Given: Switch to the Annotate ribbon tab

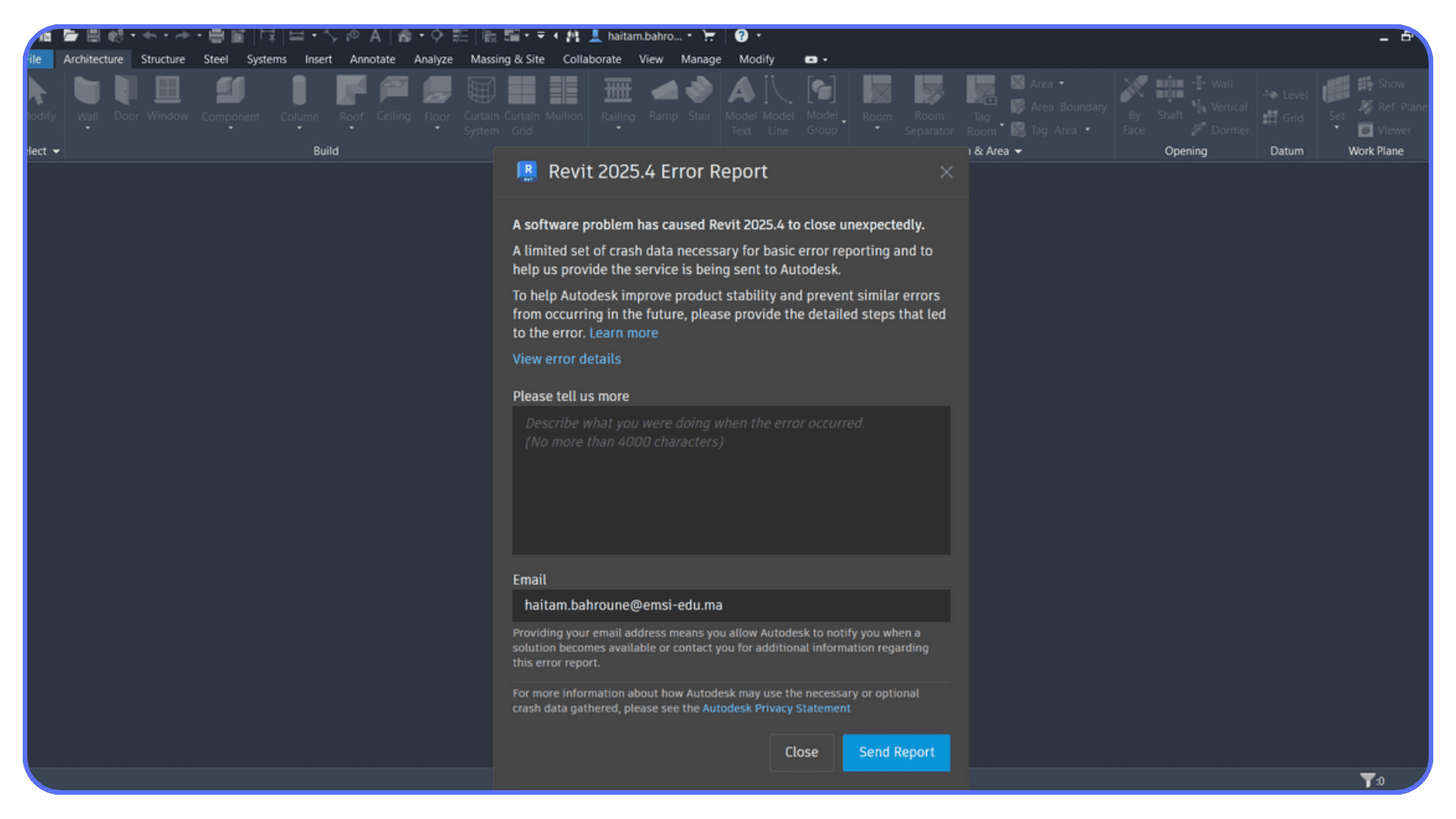Looking at the screenshot, I should click(x=372, y=59).
